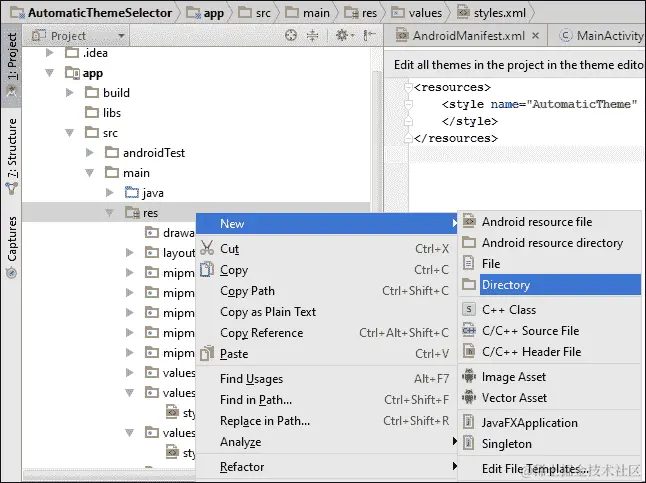Click the Copy icon in context menu

tap(207, 270)
